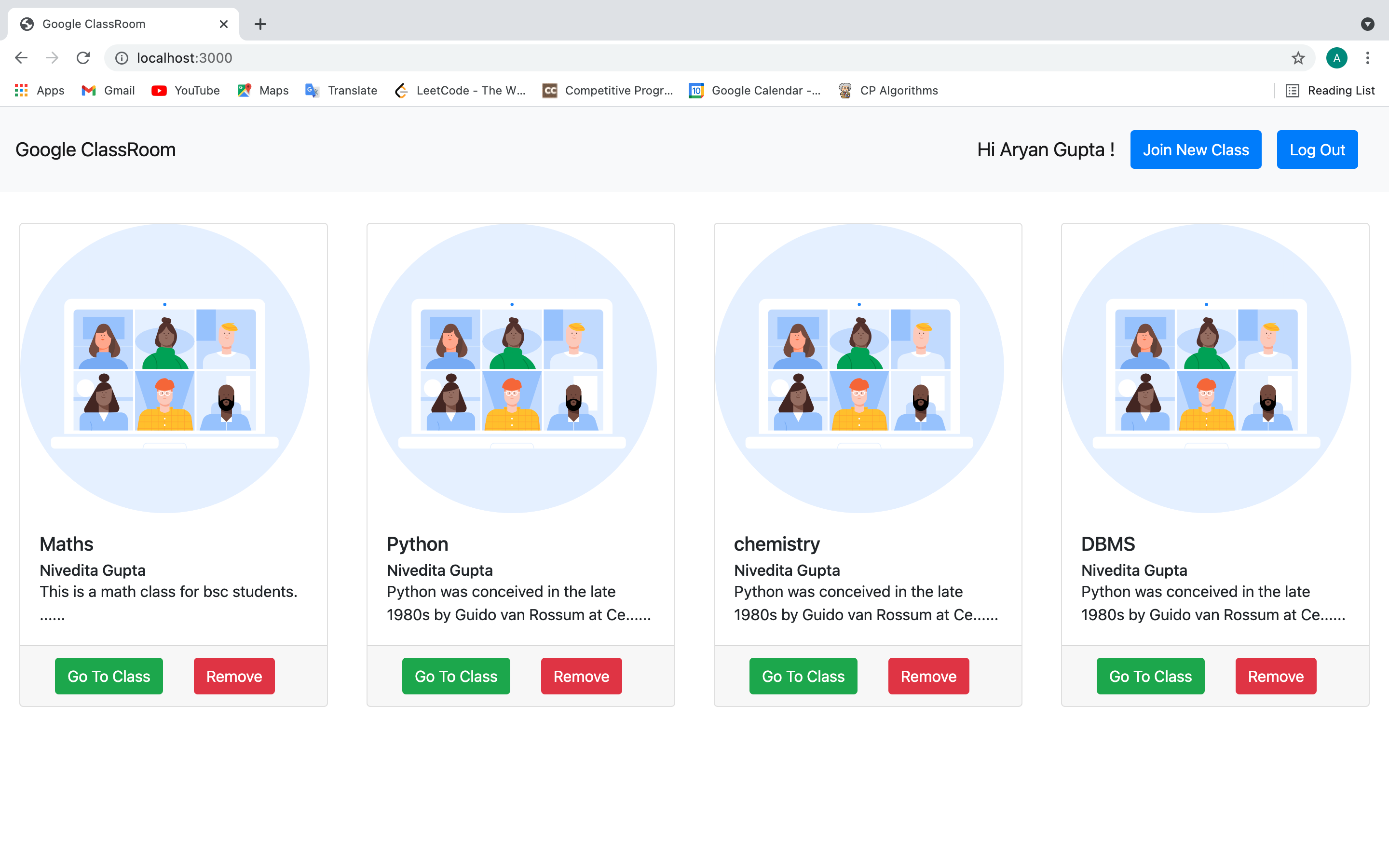This screenshot has height=868, width=1389.
Task: Click the site info icon in address bar
Action: click(122, 58)
